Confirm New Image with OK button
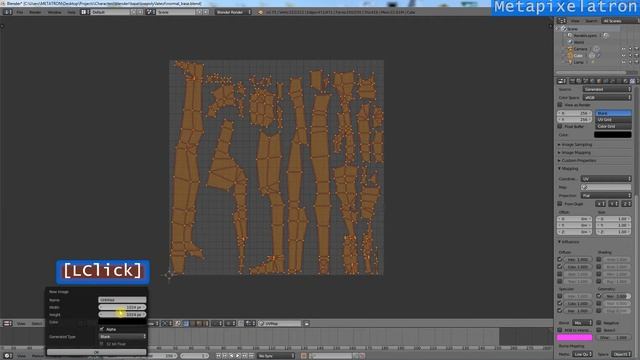This screenshot has height=360, width=640. (x=96, y=352)
